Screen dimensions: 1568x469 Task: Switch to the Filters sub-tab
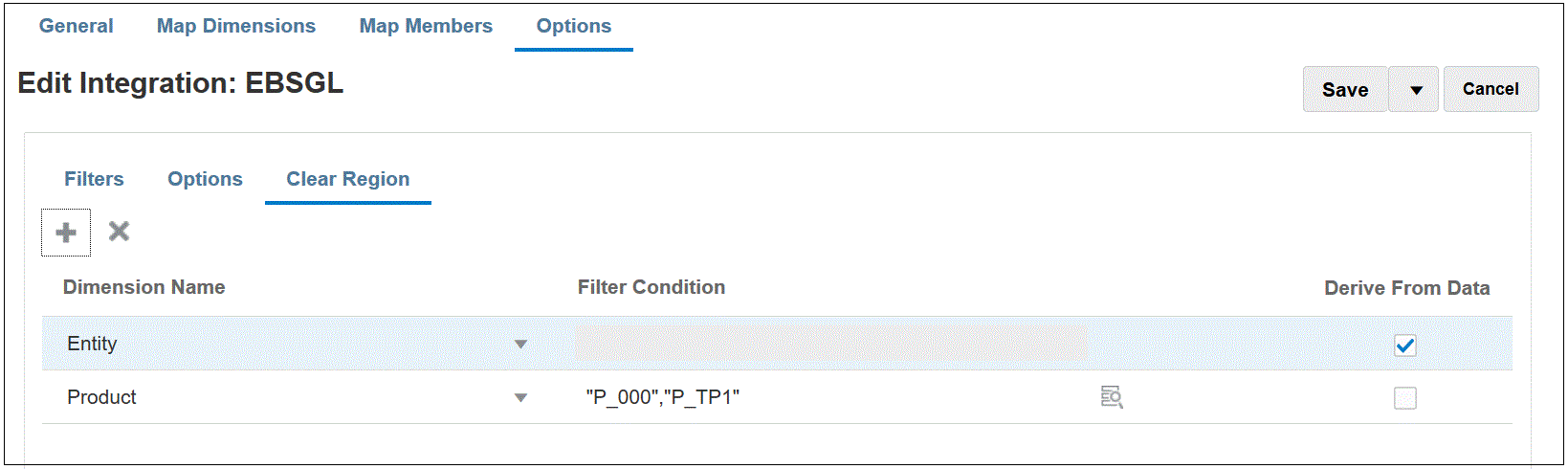tap(94, 179)
